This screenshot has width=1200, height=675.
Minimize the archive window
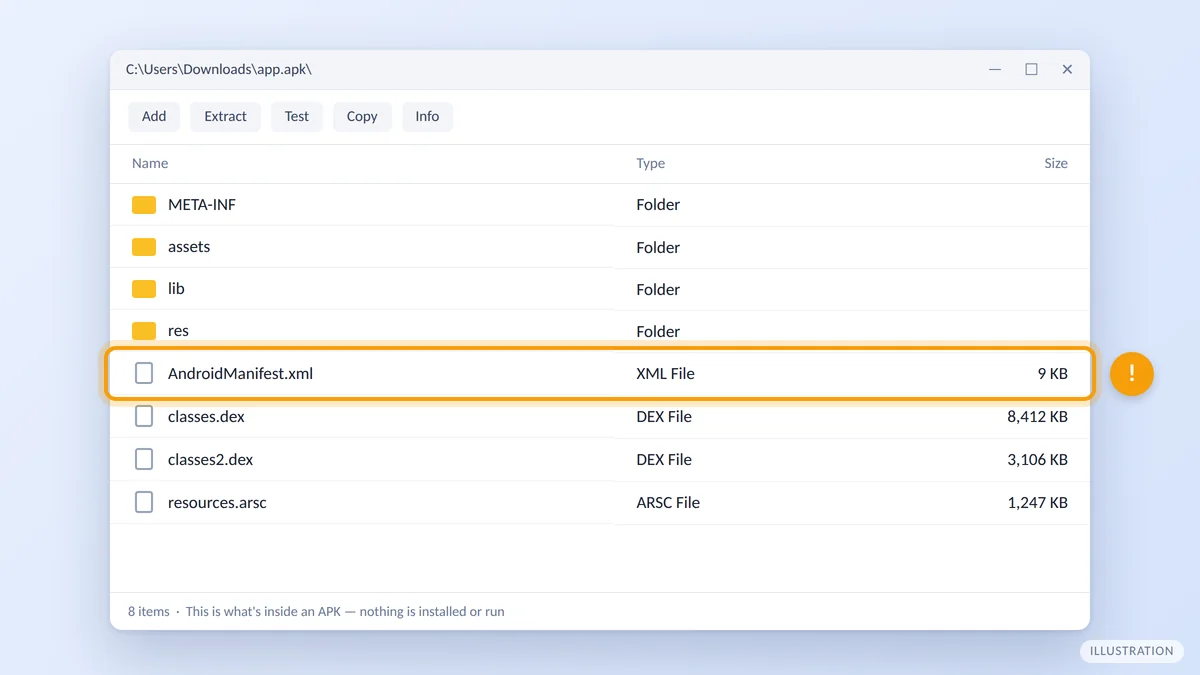coord(995,69)
